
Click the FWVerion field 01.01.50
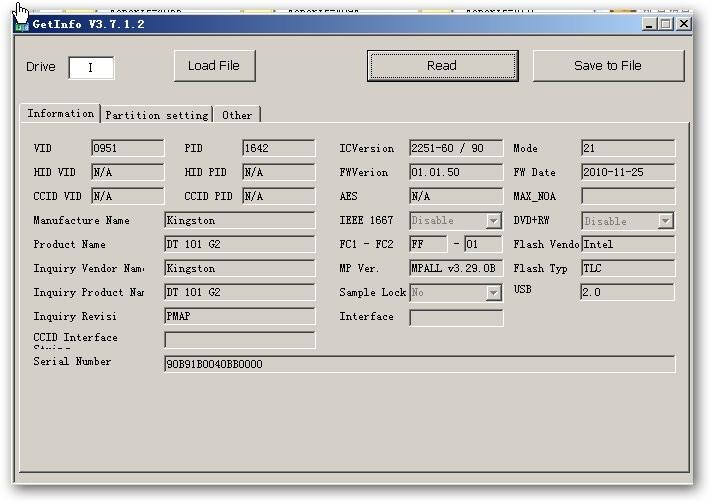(x=456, y=172)
